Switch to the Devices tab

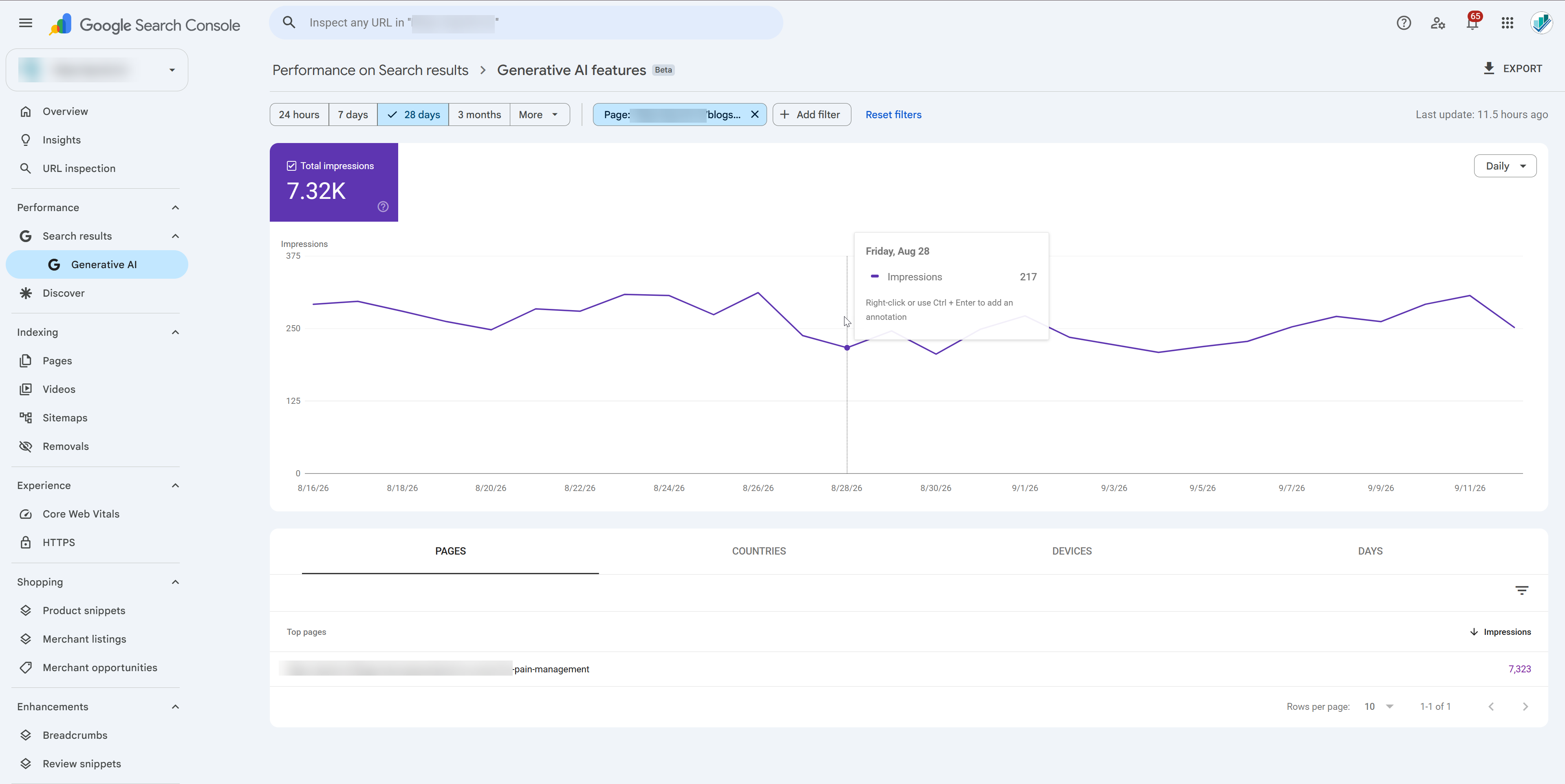tap(1072, 551)
